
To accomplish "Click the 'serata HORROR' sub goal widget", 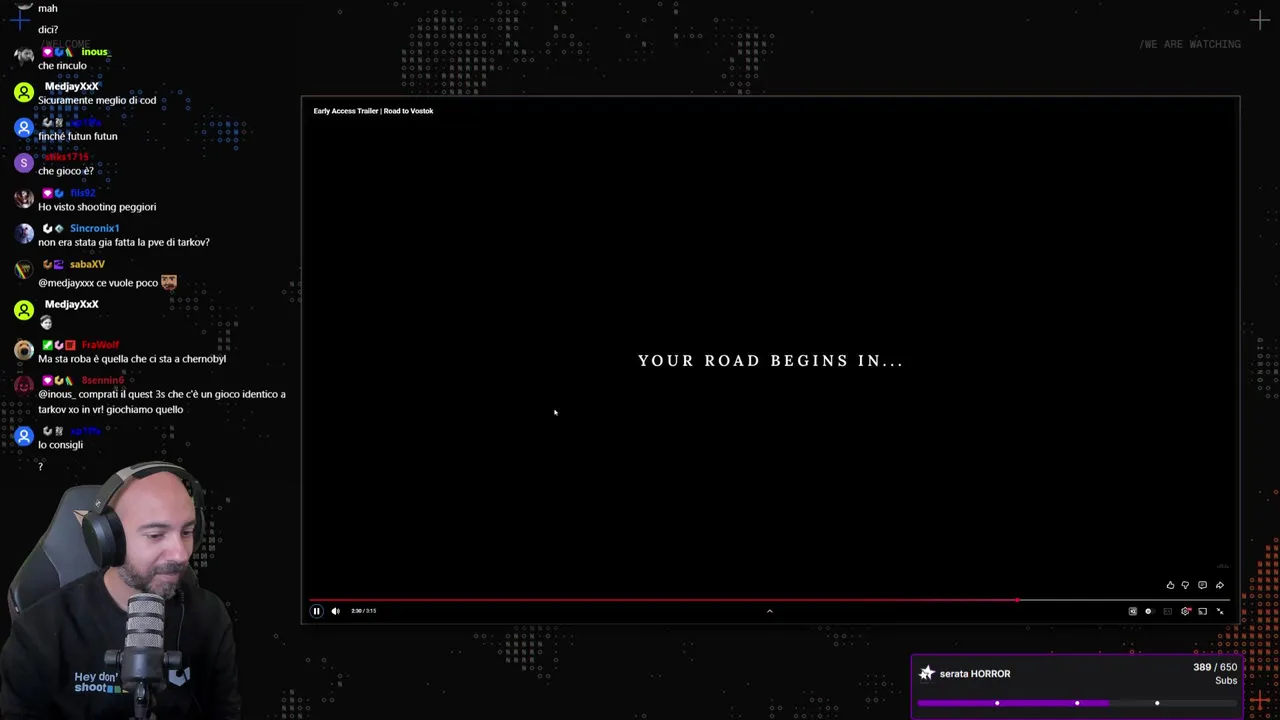I will (x=1076, y=686).
